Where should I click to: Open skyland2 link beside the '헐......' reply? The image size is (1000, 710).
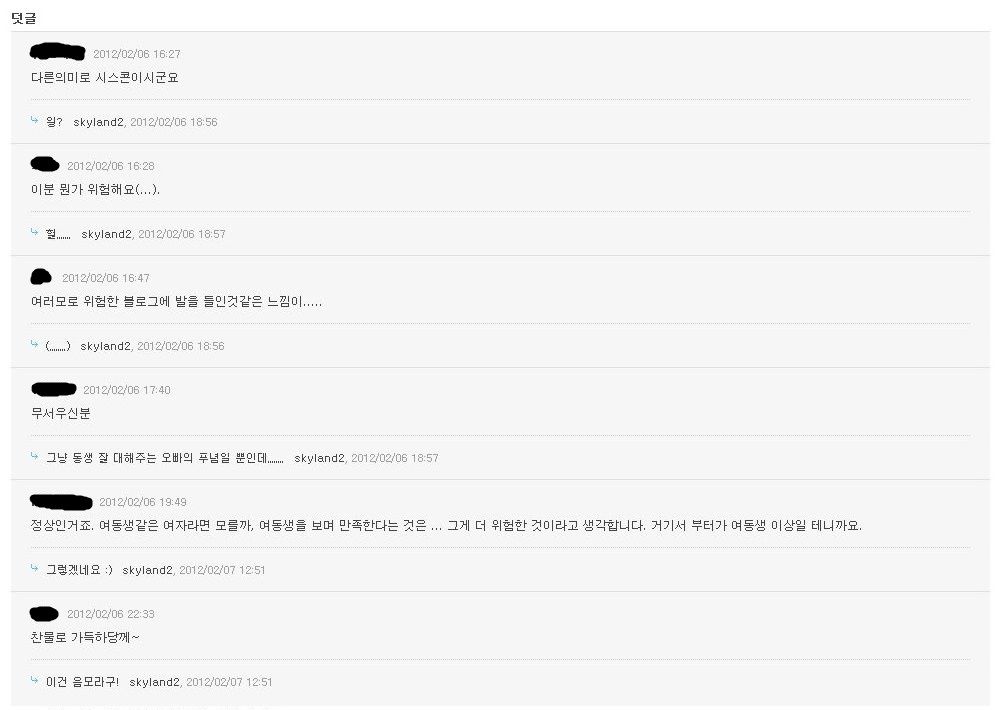point(106,234)
